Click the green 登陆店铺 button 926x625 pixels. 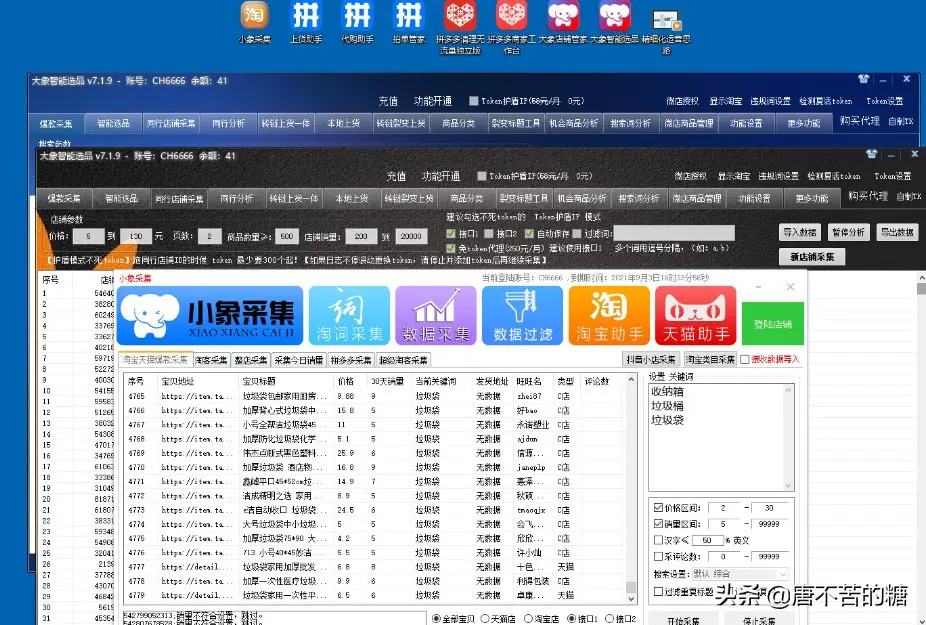point(772,324)
